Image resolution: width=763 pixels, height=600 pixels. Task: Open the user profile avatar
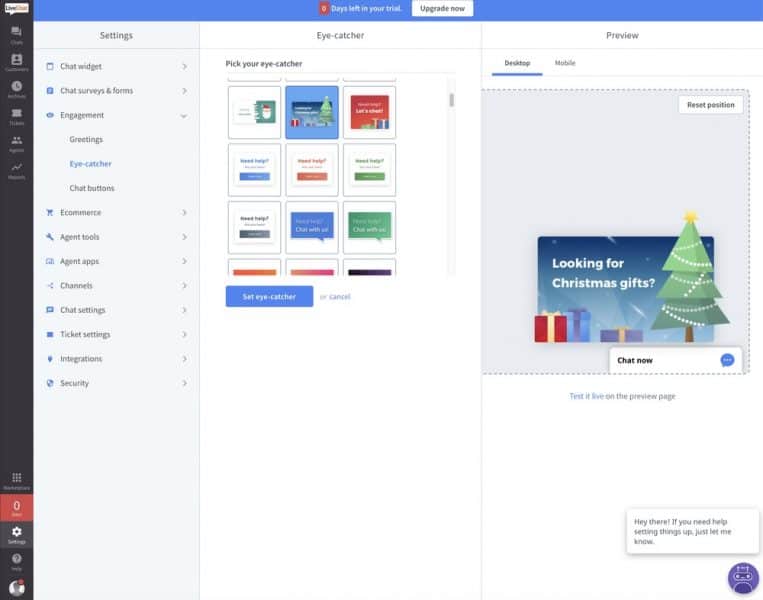(x=16, y=588)
